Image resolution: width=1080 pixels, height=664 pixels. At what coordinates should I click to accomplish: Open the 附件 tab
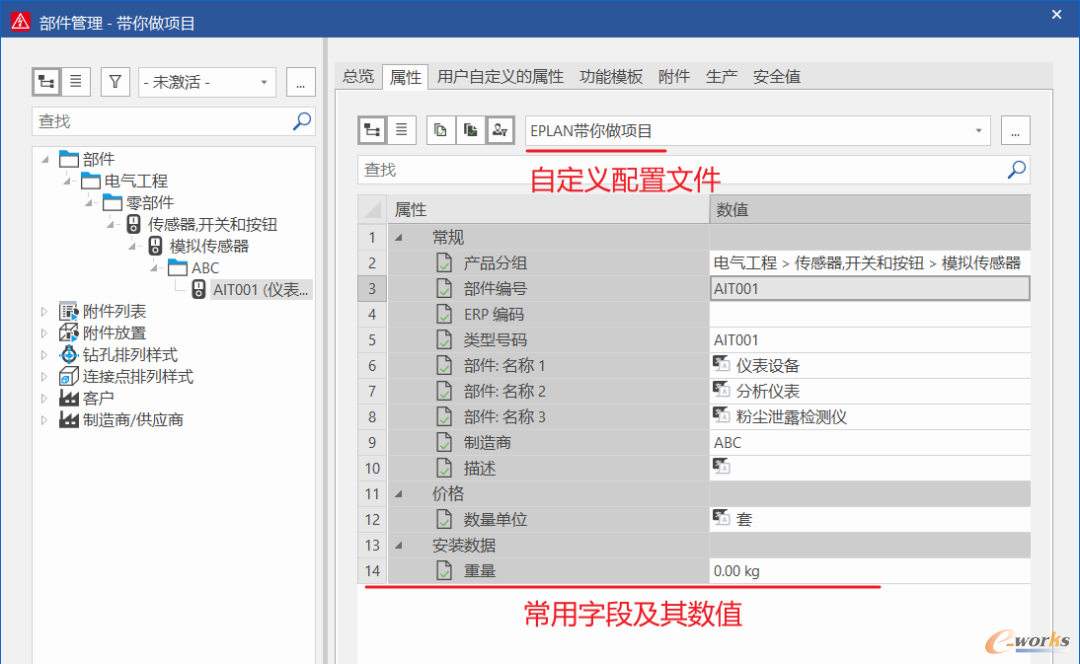(674, 76)
